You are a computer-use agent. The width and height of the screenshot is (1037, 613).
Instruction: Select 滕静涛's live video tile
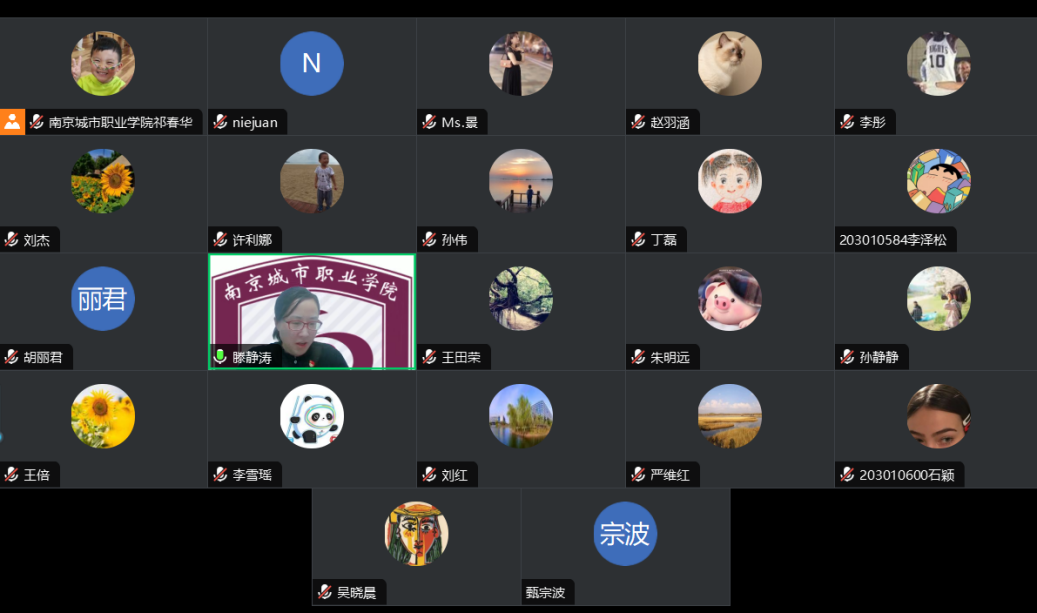tap(312, 311)
